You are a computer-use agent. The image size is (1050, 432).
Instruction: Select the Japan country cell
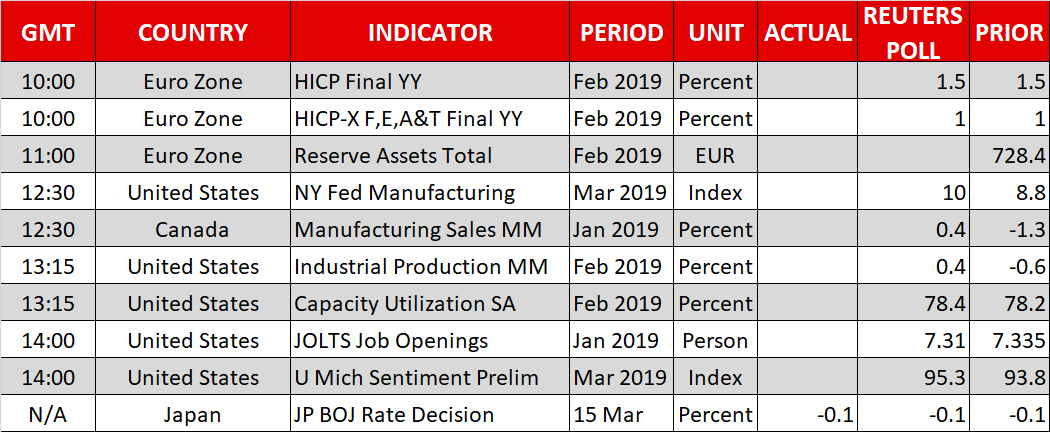point(192,414)
